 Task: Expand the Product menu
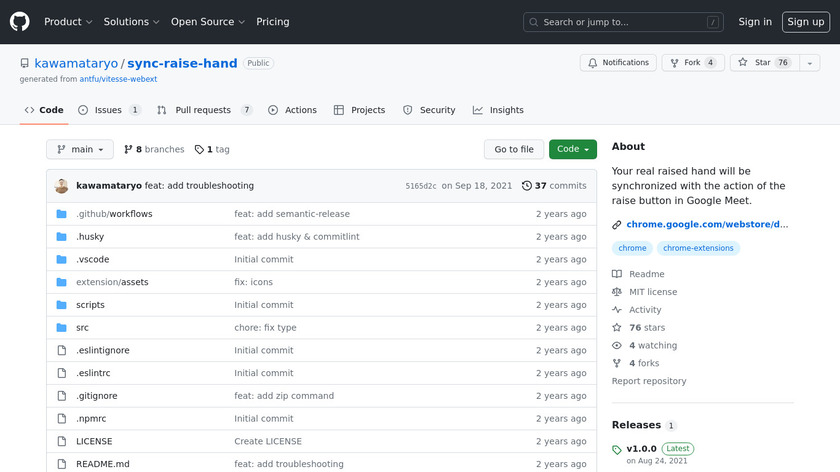68,22
